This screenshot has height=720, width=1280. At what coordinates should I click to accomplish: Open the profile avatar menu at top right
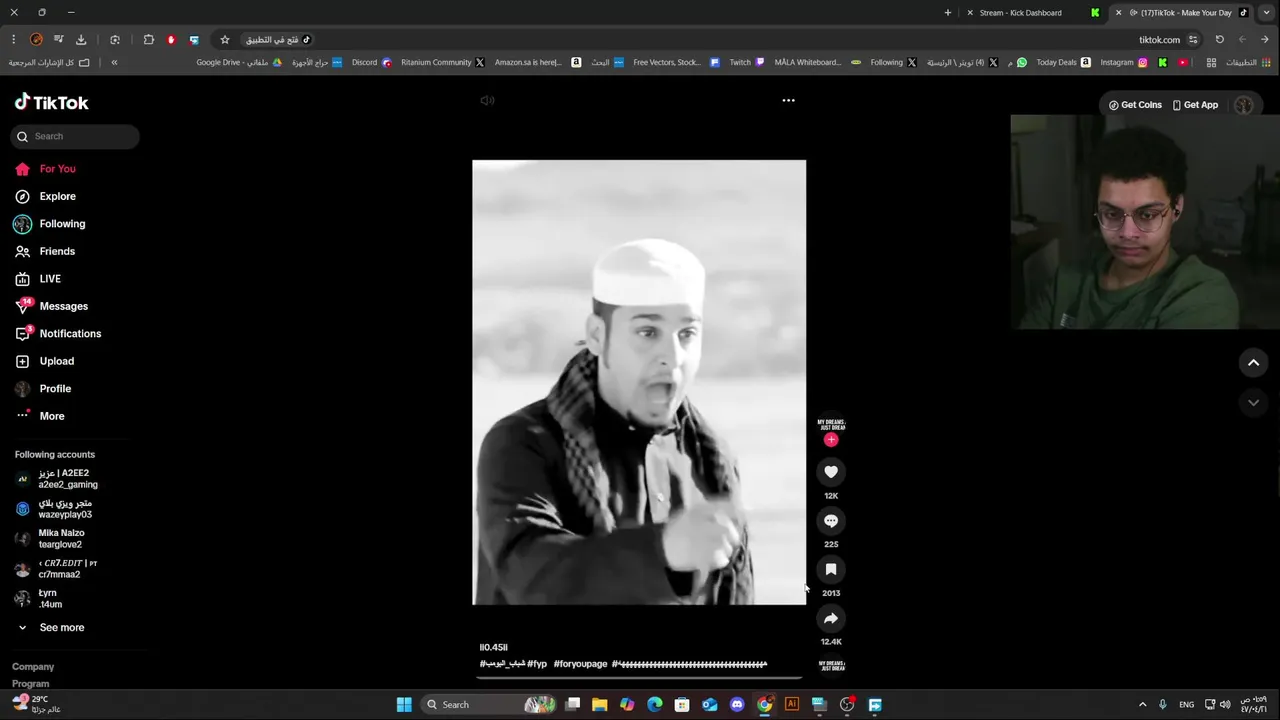pos(1244,105)
